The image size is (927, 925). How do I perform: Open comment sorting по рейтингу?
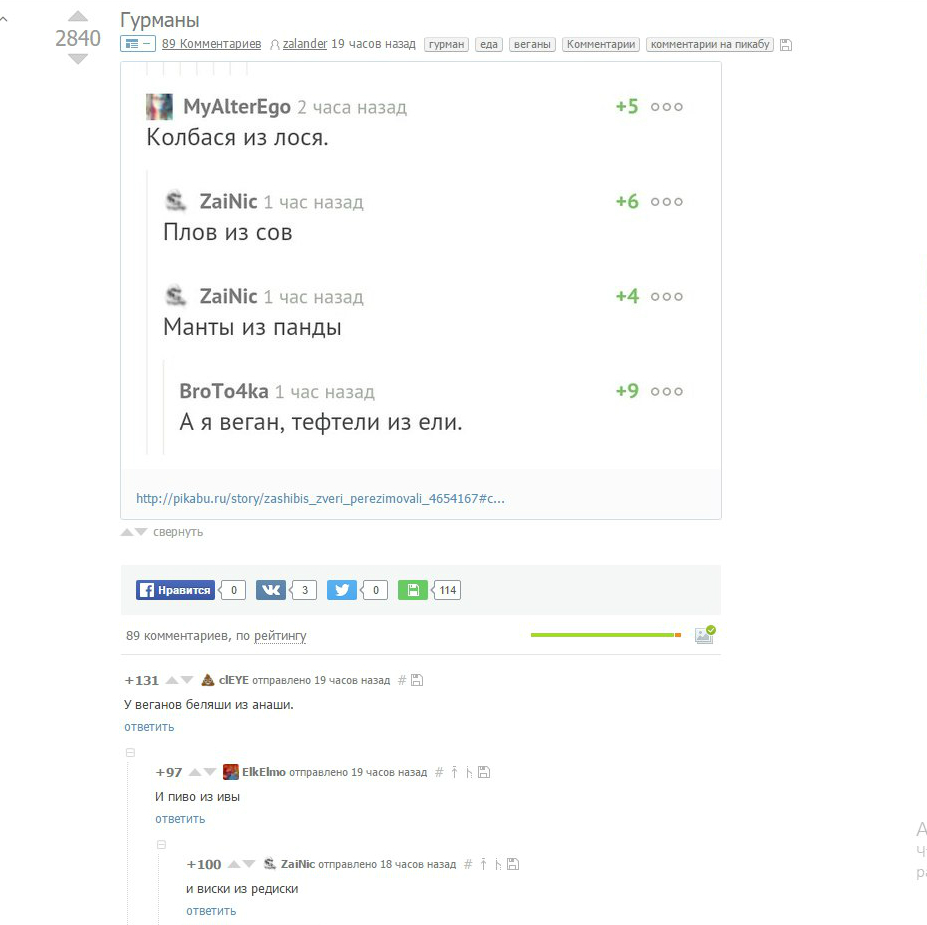point(280,636)
